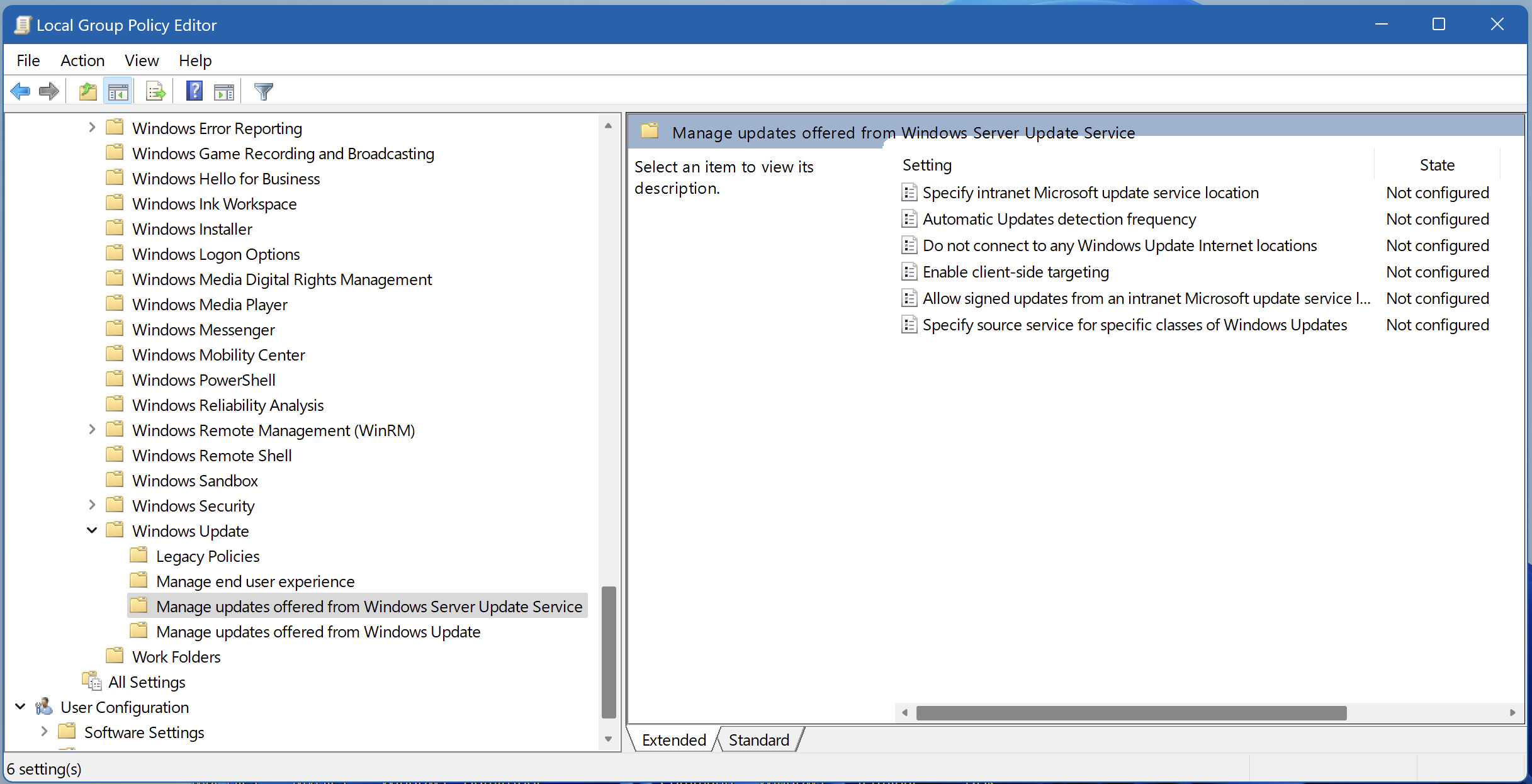The width and height of the screenshot is (1532, 784).
Task: Click the tree pane vertical scrollbar thumb
Action: pos(608,652)
